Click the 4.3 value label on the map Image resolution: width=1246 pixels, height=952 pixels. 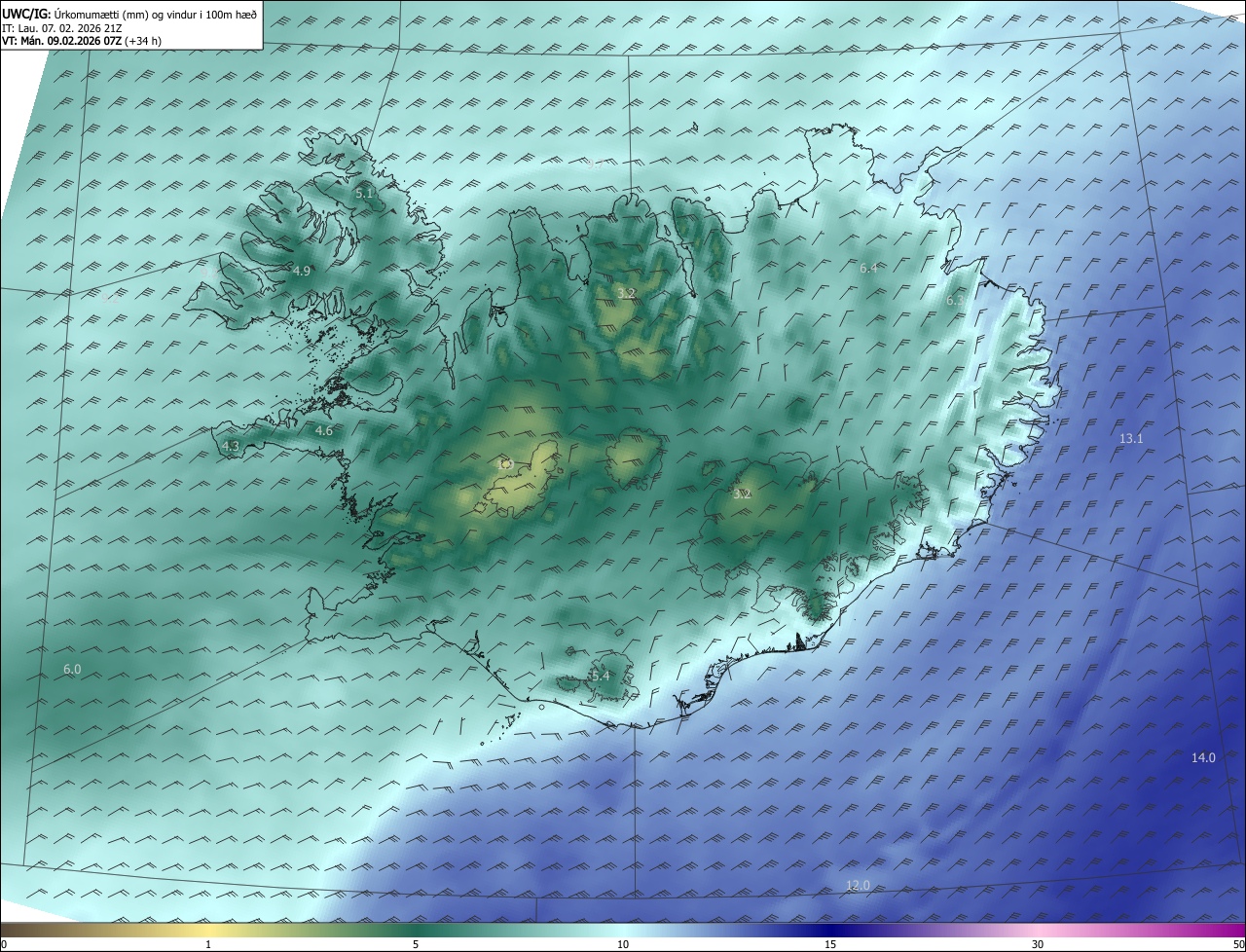click(x=231, y=446)
